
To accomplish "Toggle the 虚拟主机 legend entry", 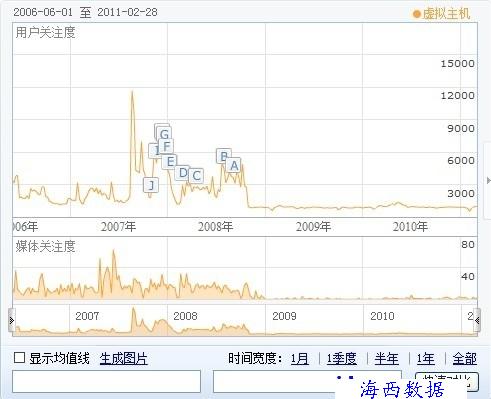I will tap(441, 14).
